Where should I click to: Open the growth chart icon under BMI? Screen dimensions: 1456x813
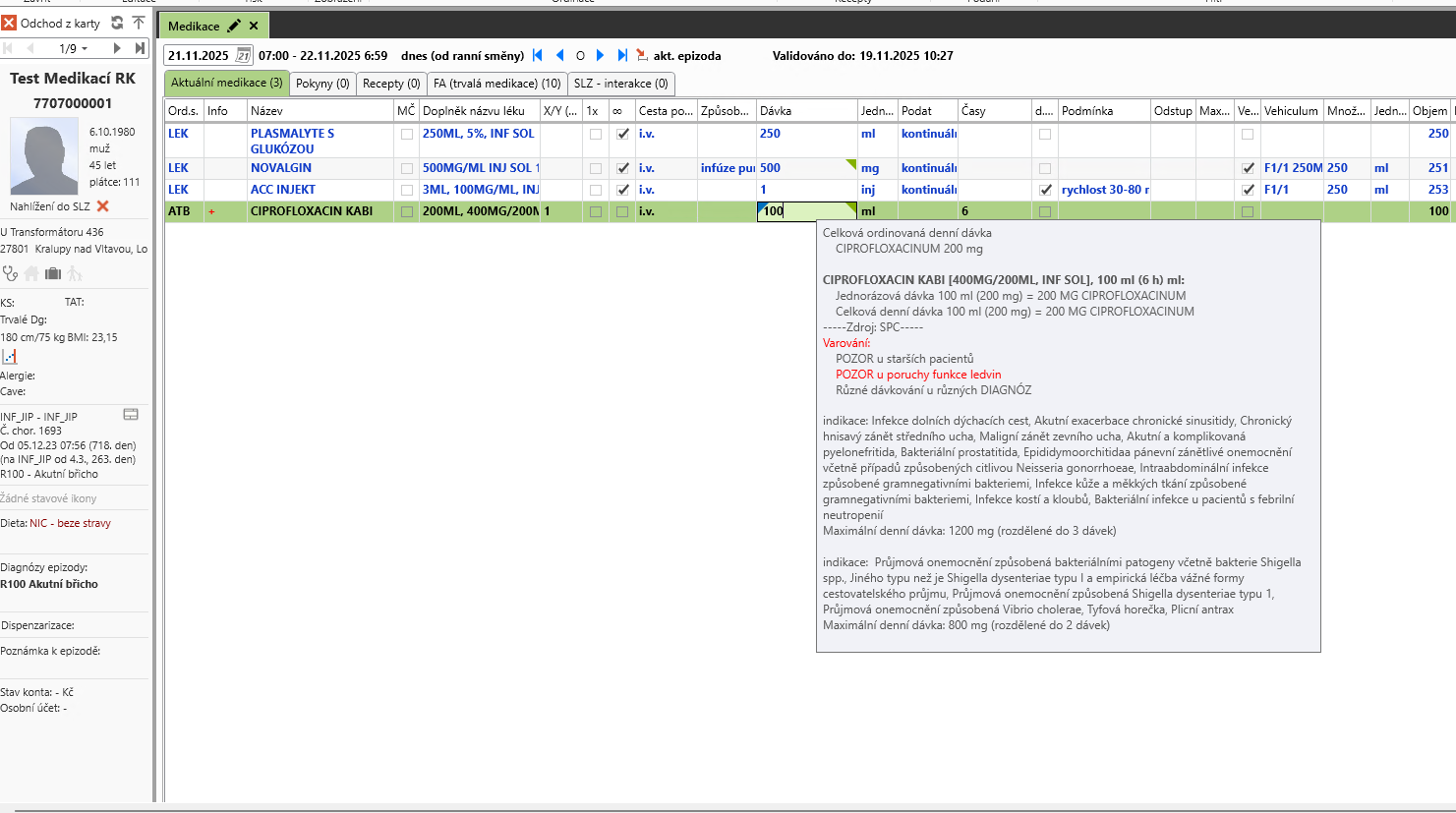click(x=10, y=356)
